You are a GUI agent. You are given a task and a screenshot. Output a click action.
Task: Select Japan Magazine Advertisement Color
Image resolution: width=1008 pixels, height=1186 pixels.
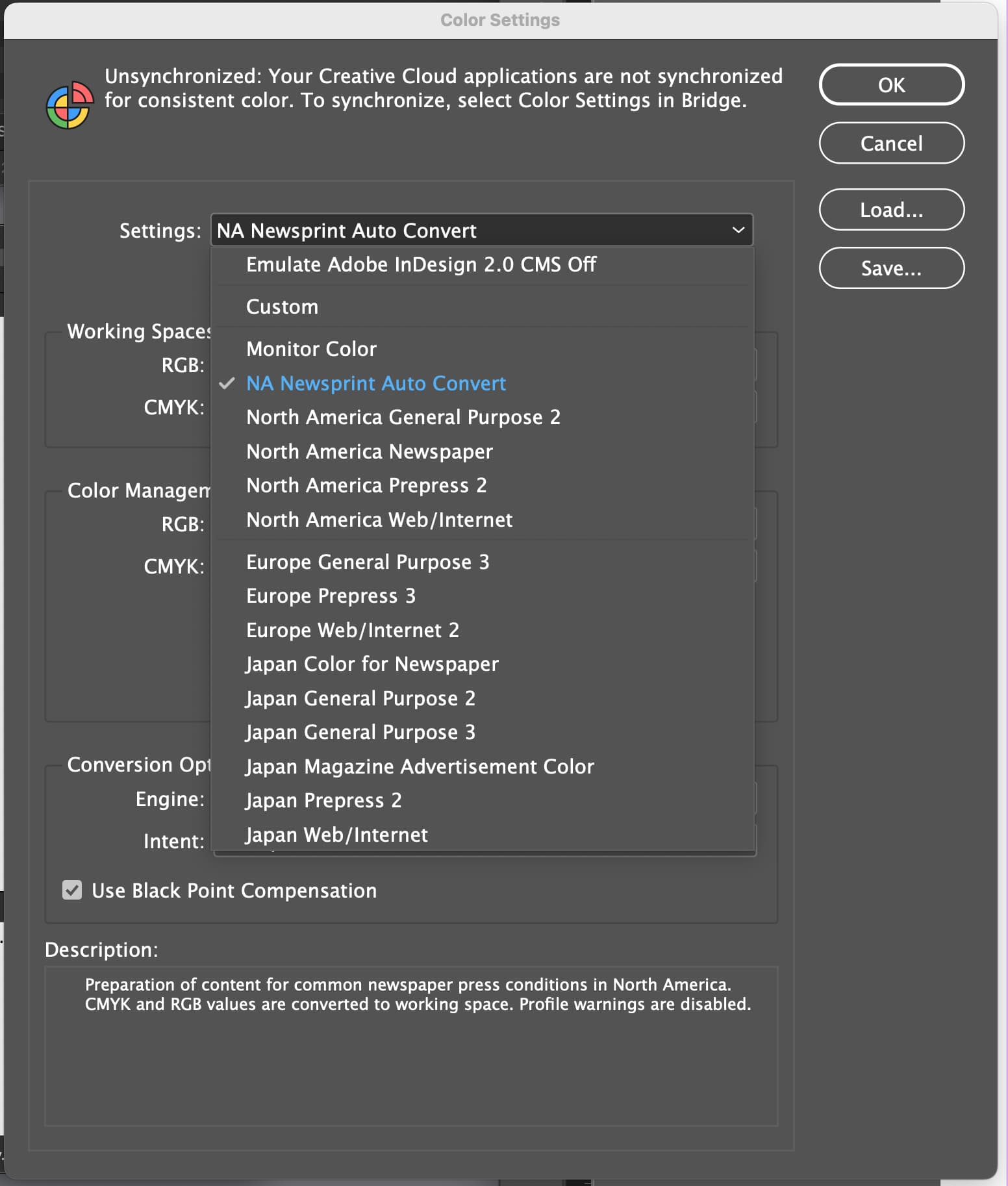(420, 766)
